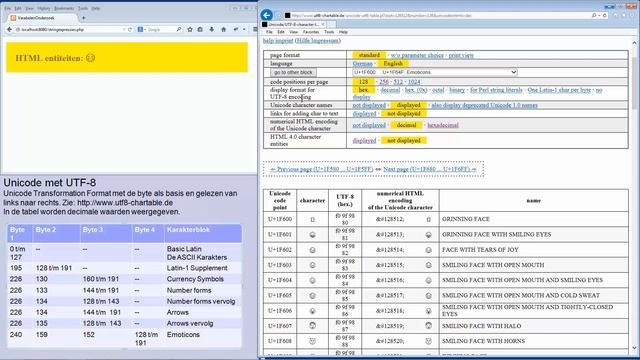Image resolution: width=640 pixels, height=360 pixels.
Task: Open Firefox downloads arrow icon
Action: 211,29
